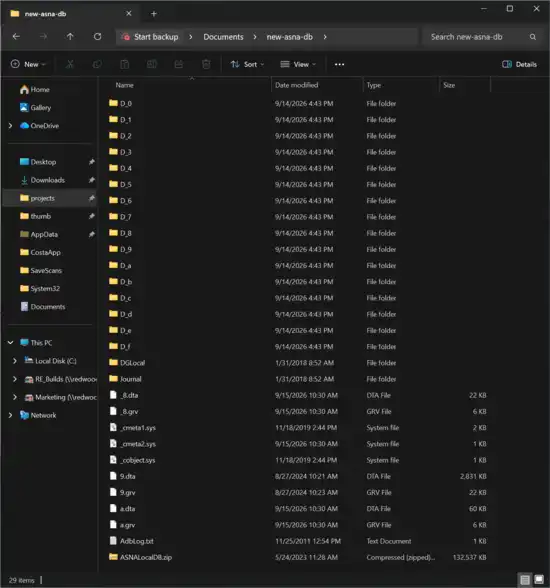Select This PC in navigation pane
This screenshot has width=550, height=588.
click(x=36, y=343)
